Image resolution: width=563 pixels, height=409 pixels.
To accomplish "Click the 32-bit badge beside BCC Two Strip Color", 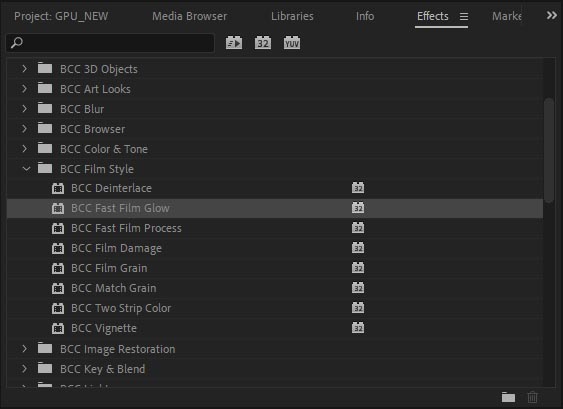I will (358, 308).
